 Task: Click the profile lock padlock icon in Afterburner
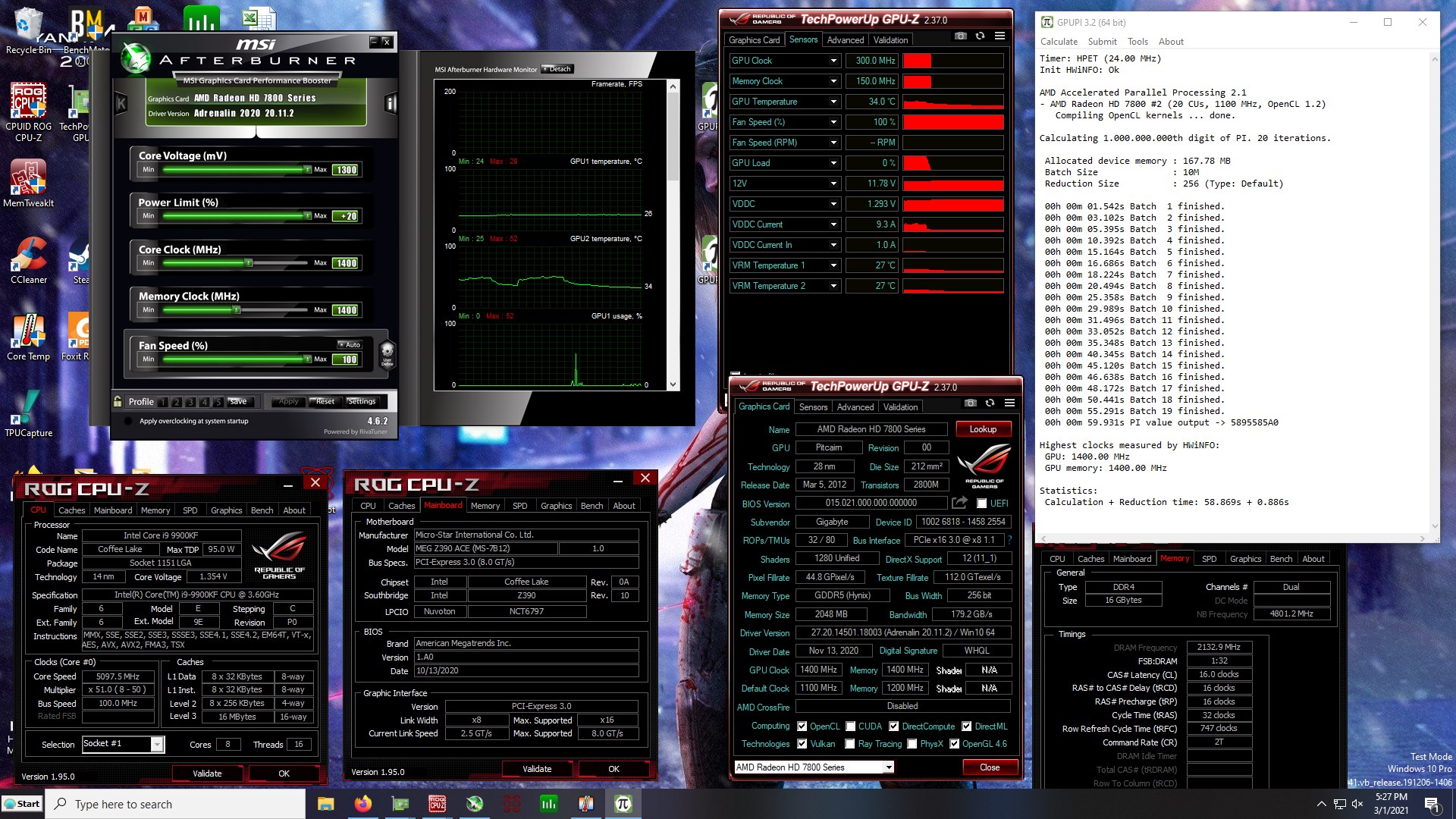[x=118, y=401]
